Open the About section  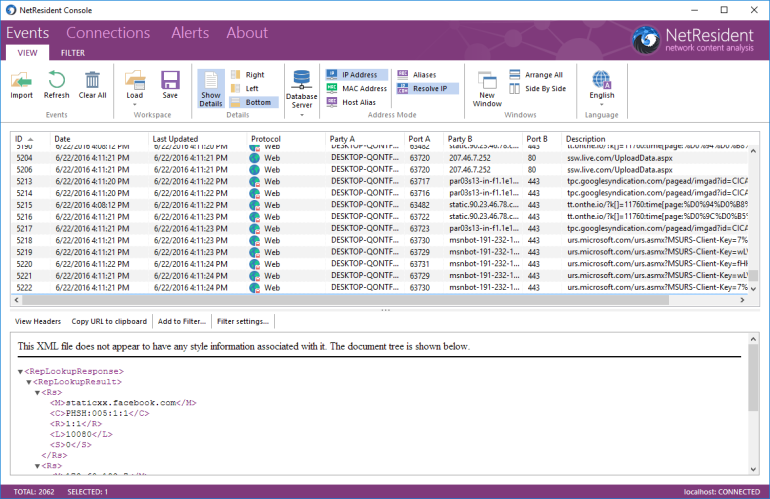coord(247,33)
